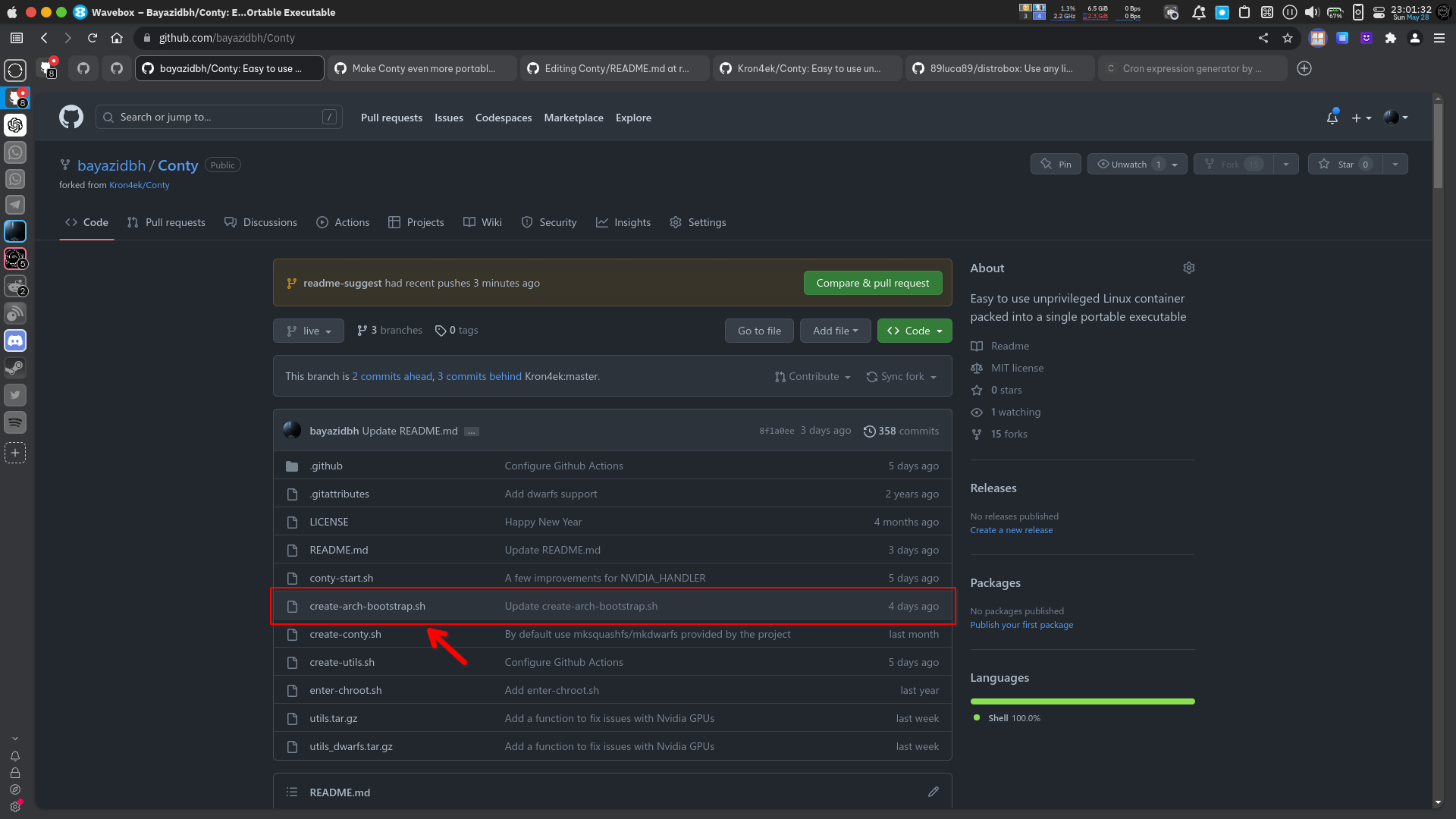The width and height of the screenshot is (1456, 819).
Task: Click the macOS Apple menu
Action: (11, 12)
